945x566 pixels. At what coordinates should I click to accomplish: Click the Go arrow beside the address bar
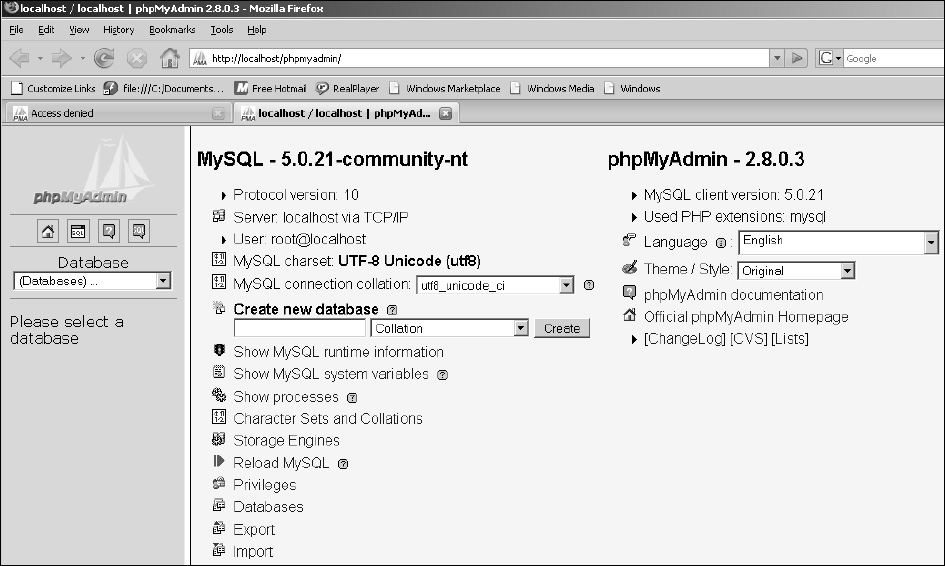[x=797, y=58]
